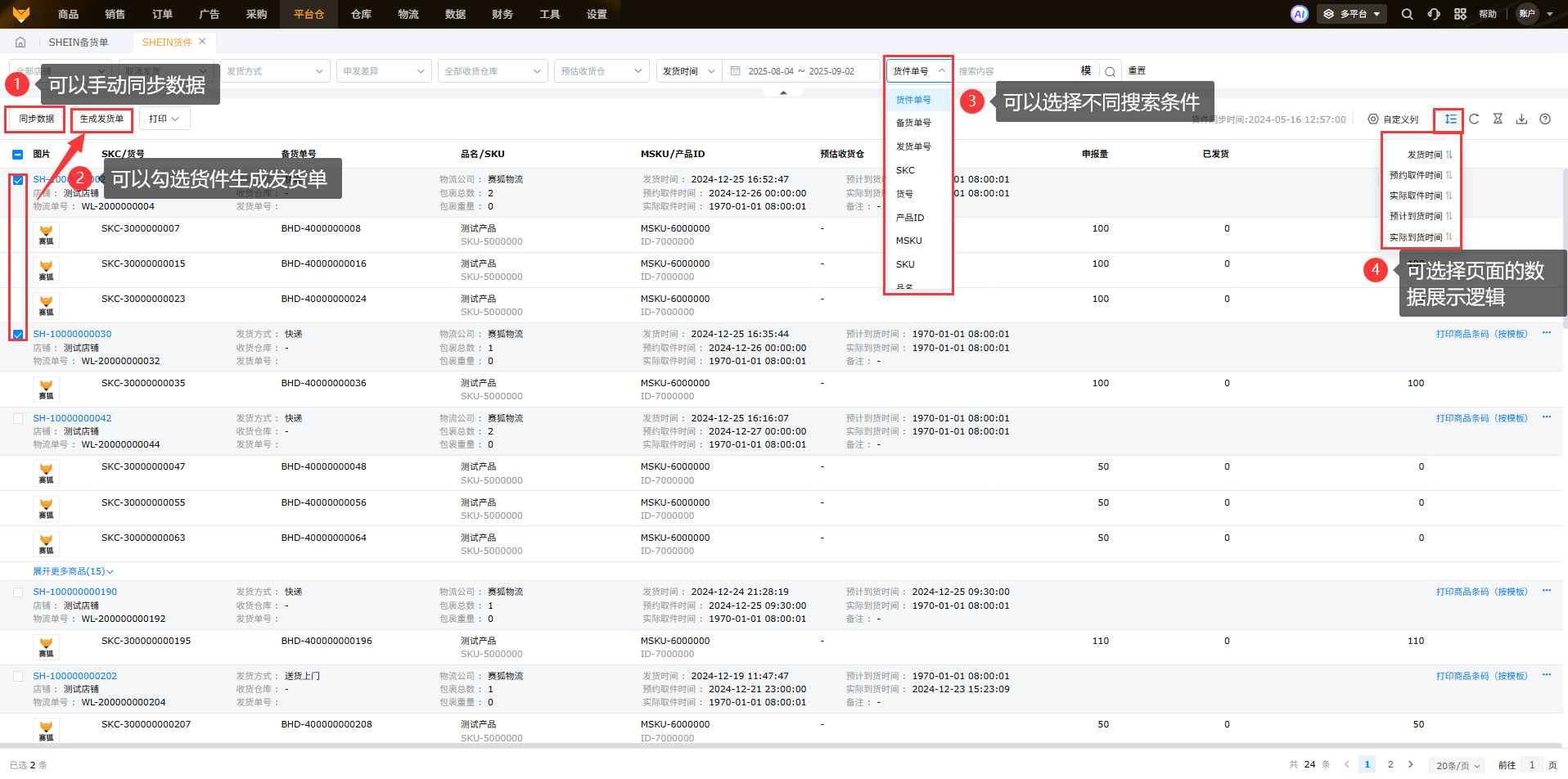Open the hourglass task history icon

pyautogui.click(x=1498, y=119)
